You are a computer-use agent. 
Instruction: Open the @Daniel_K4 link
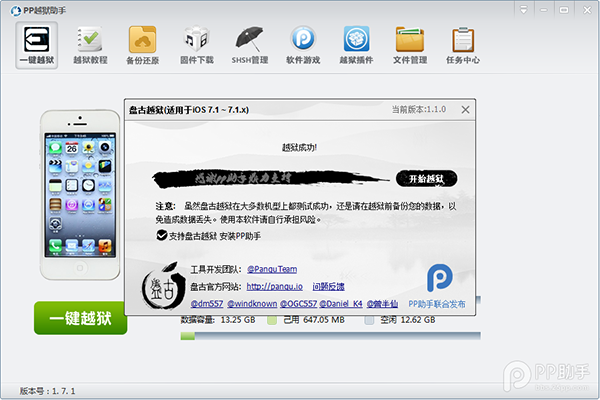[341, 304]
